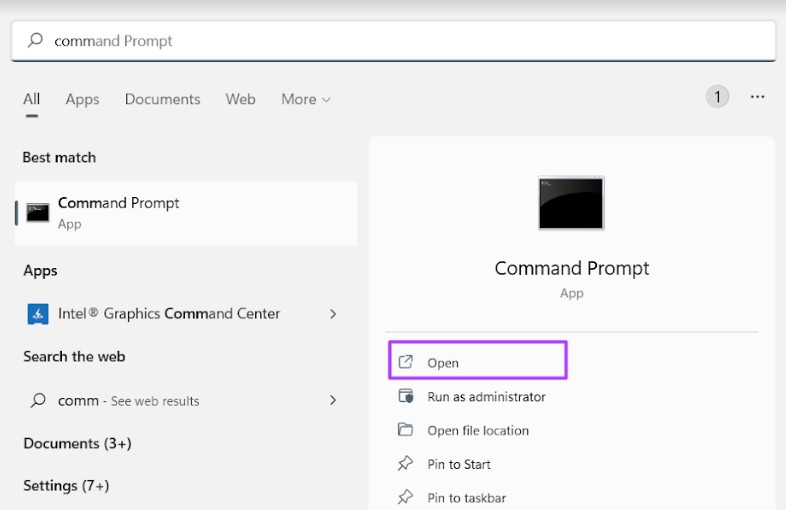Screen dimensions: 786x510
Task: Click Open to launch Command Prompt
Action: pos(443,362)
